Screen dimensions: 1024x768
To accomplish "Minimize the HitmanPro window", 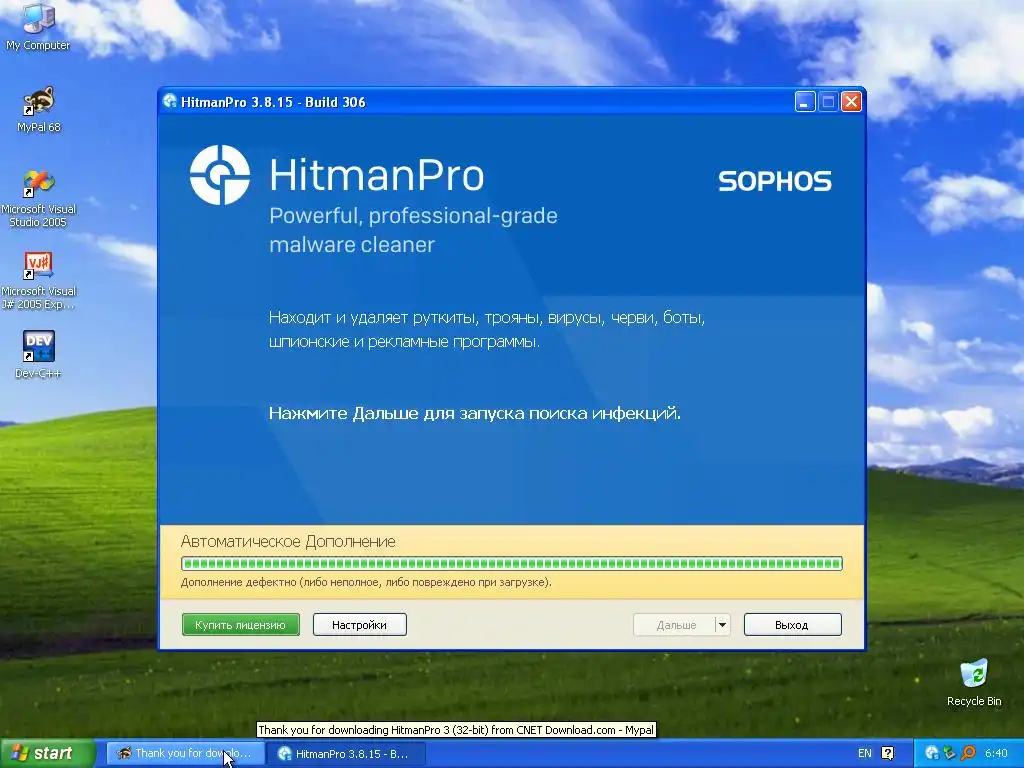I will click(805, 102).
